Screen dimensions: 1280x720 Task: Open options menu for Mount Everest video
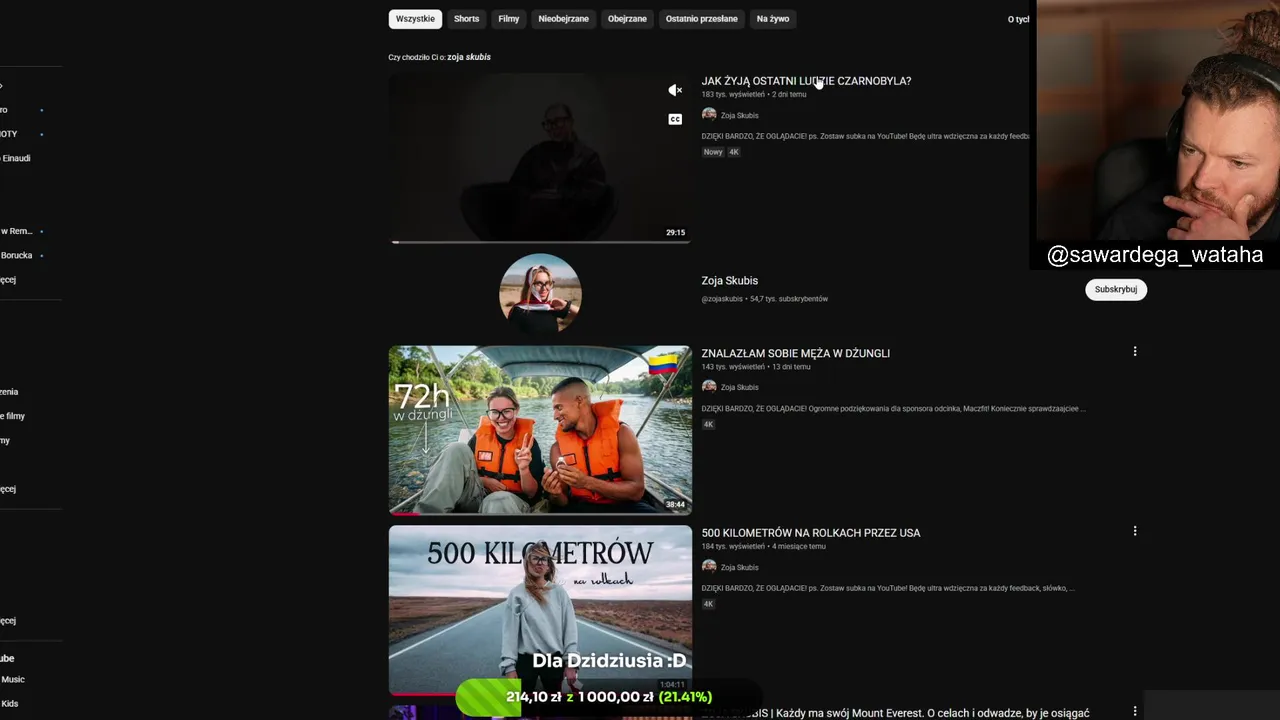tap(1135, 711)
